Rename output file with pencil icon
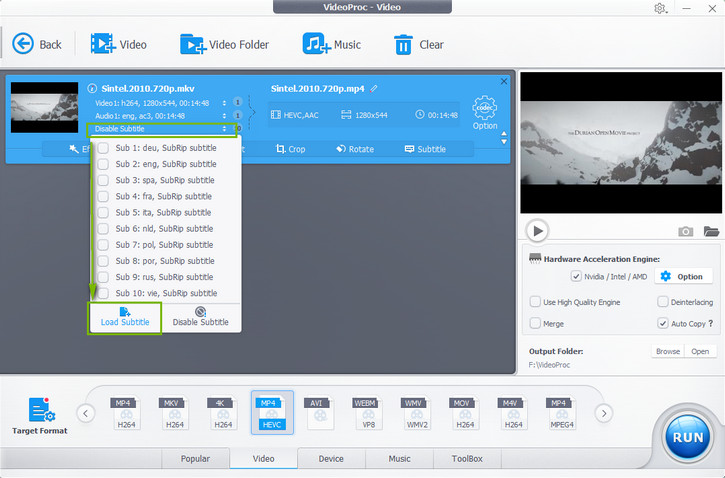 point(374,88)
